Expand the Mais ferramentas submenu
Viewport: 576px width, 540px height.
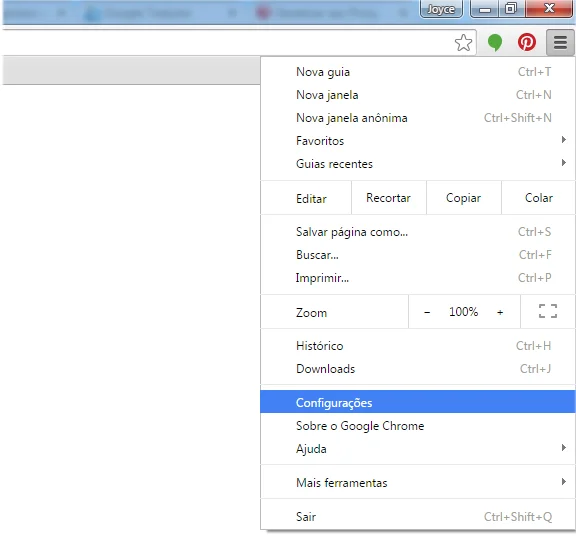coord(418,482)
